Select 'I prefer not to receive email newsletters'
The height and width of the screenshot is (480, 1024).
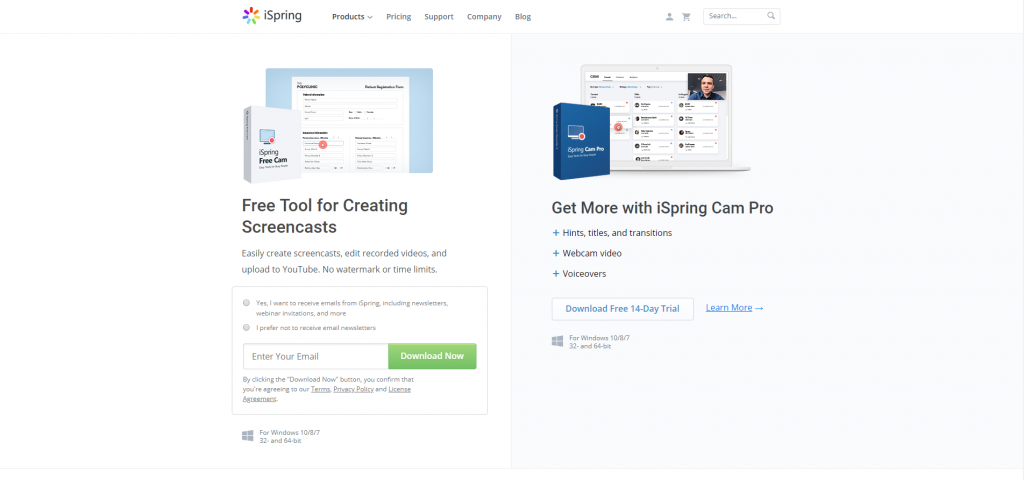(246, 328)
